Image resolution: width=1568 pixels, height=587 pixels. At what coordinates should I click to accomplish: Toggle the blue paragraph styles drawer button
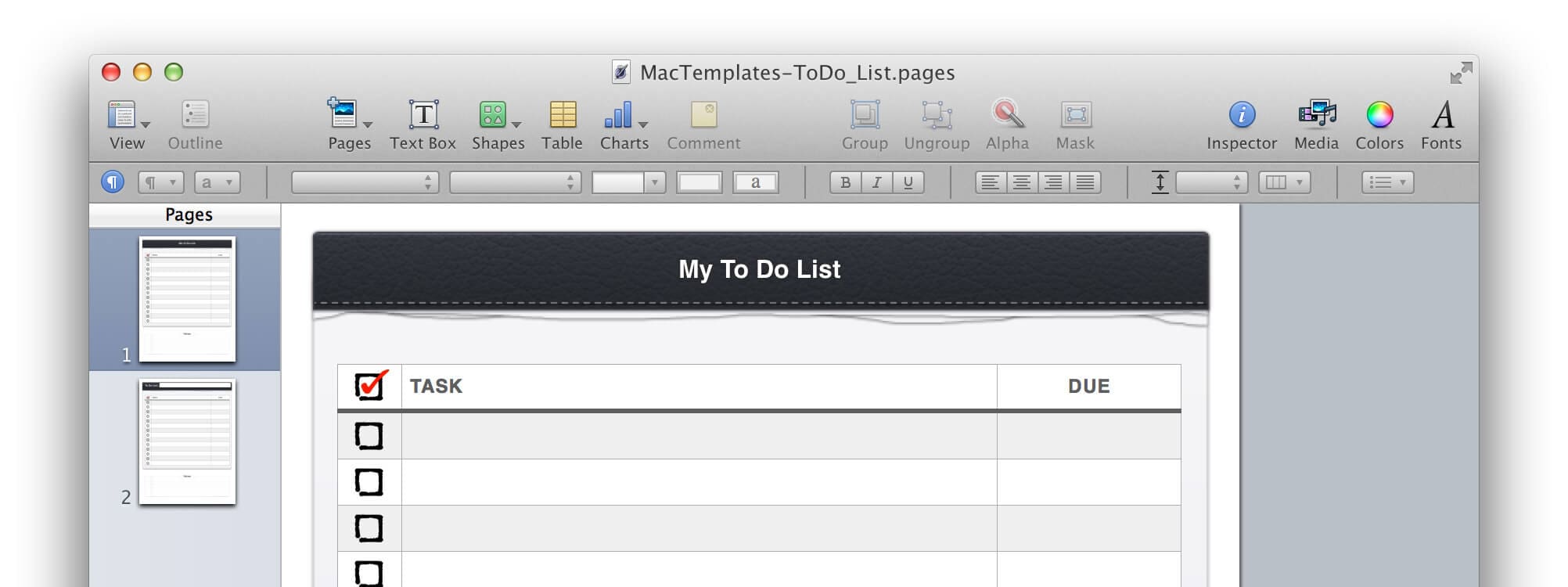point(113,182)
